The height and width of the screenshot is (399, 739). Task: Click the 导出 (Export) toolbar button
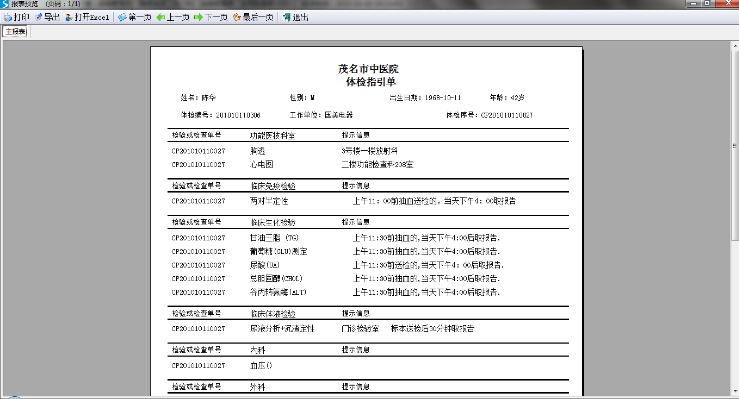[47, 17]
